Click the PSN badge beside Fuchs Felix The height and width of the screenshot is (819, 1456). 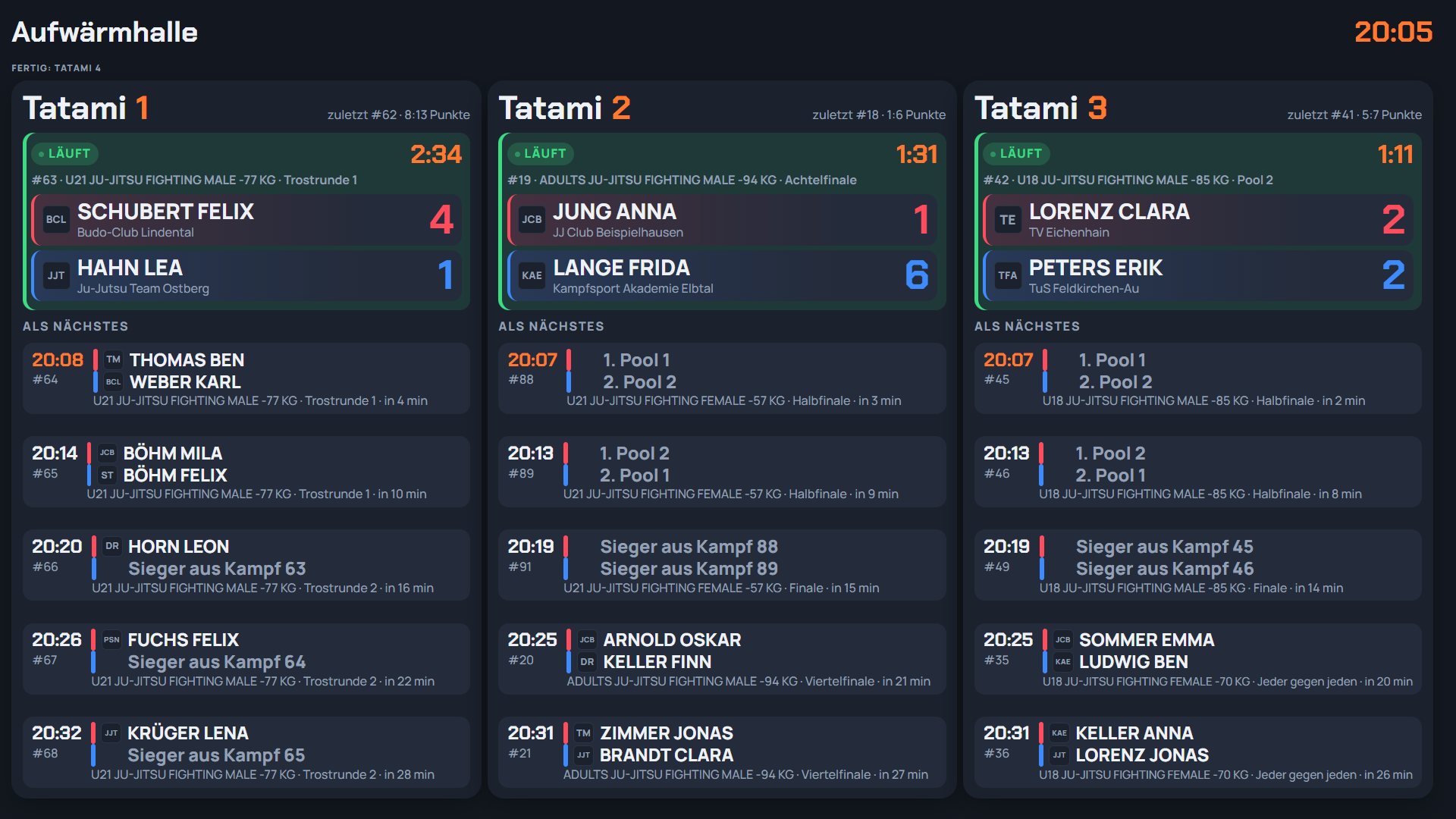pos(111,639)
